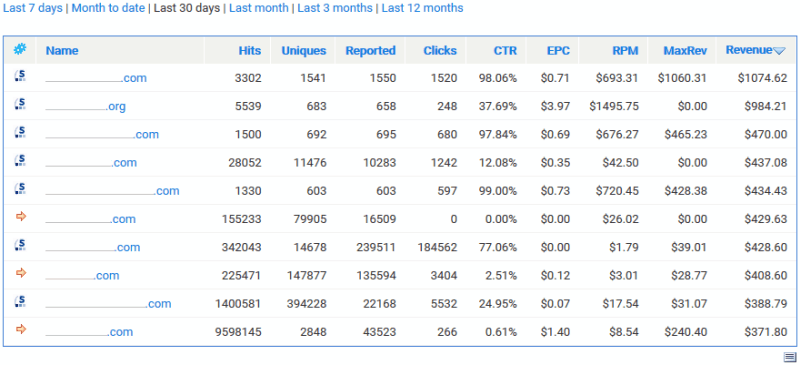Click the orange redirect arrow in 225471 hits row

(x=20, y=273)
